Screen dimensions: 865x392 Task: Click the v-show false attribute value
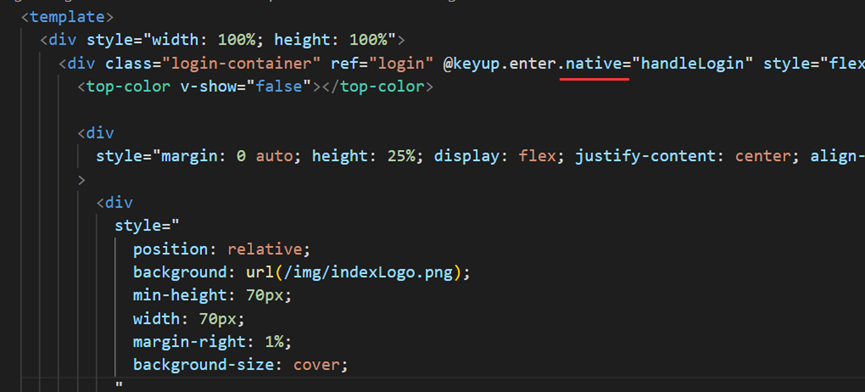(279, 87)
